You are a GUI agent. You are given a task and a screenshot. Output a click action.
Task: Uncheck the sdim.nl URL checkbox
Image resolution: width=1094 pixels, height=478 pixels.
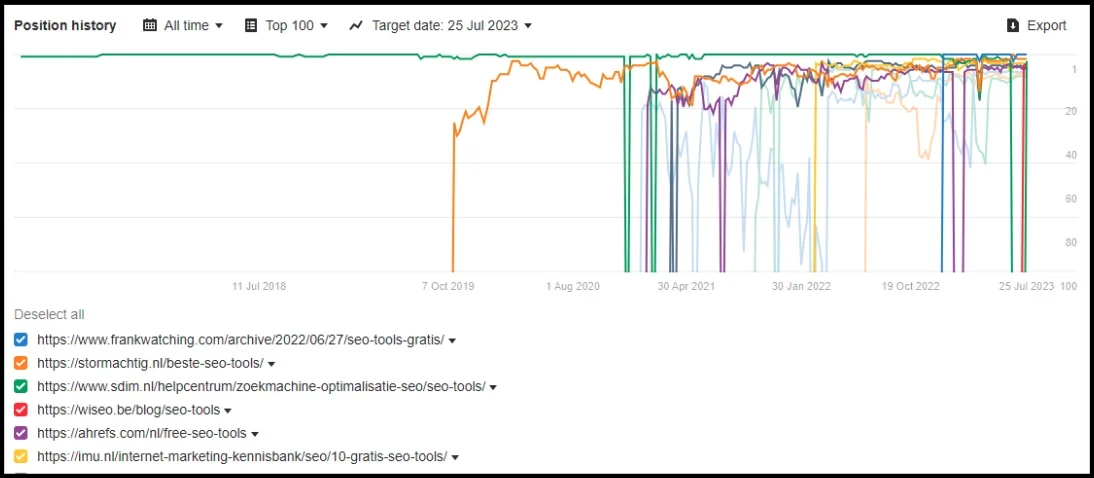click(21, 387)
